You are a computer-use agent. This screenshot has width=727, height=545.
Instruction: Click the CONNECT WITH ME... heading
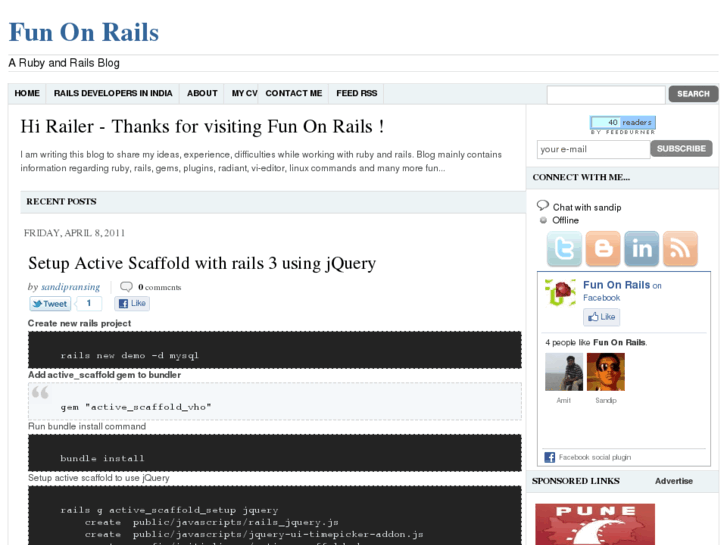click(581, 177)
